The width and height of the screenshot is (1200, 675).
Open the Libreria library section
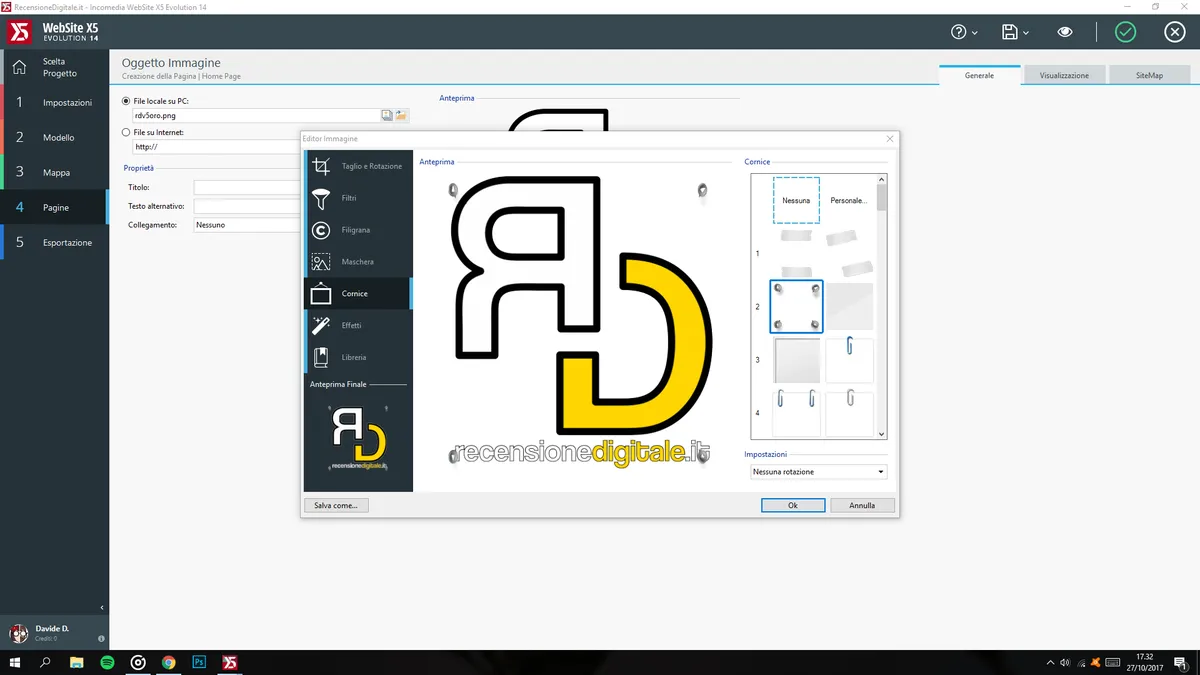(357, 357)
